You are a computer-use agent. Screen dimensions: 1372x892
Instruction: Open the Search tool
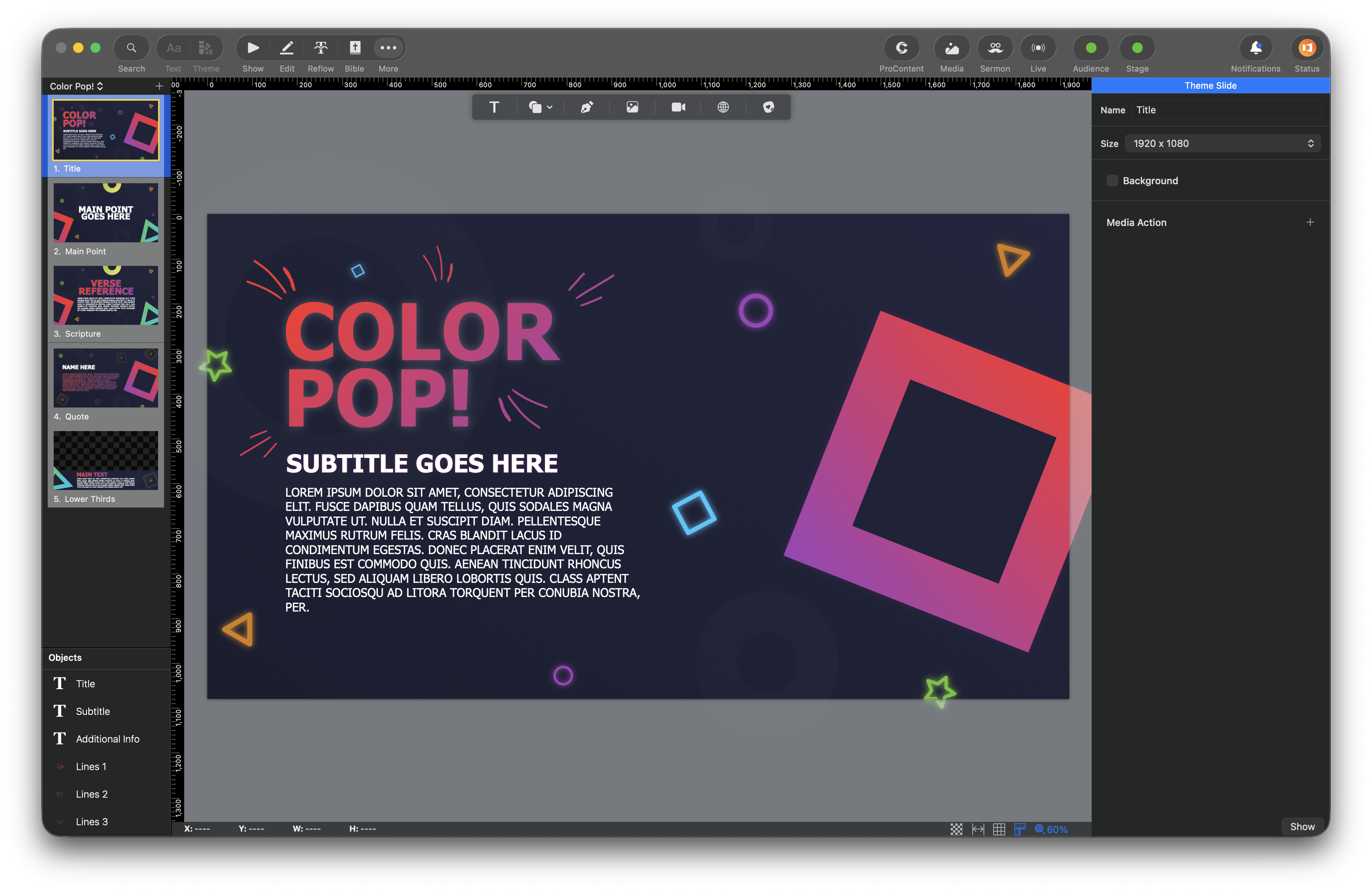132,48
